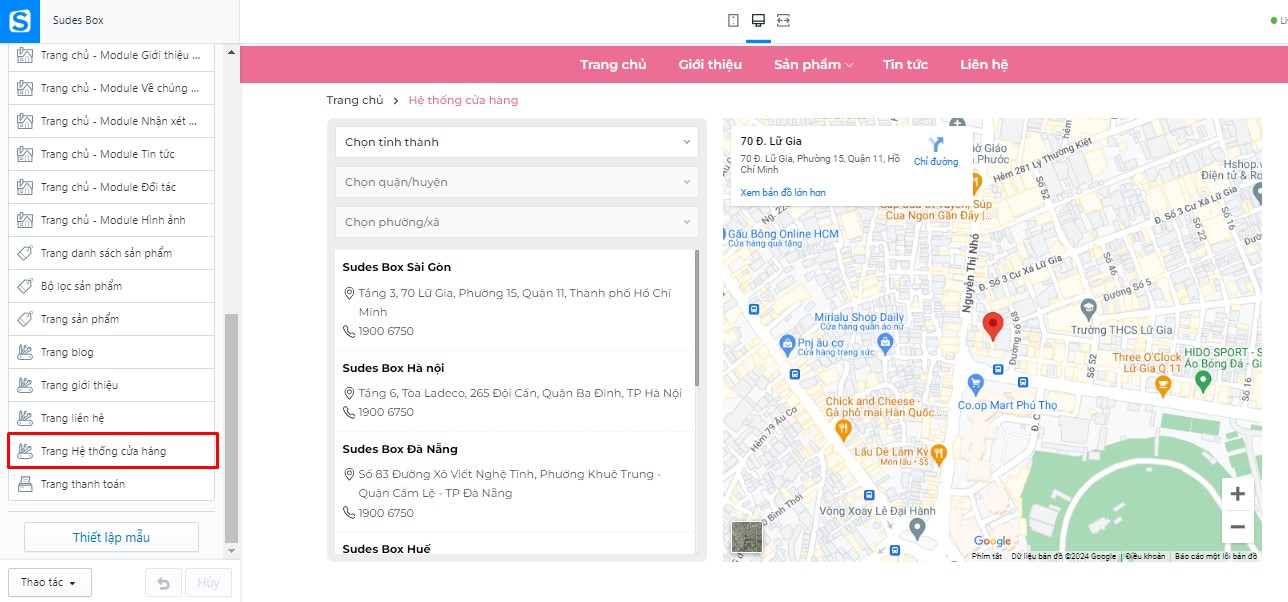Select Sudes Box Đà Nẵng store entry
Viewport: 1288px width, 602px height.
pos(514,482)
